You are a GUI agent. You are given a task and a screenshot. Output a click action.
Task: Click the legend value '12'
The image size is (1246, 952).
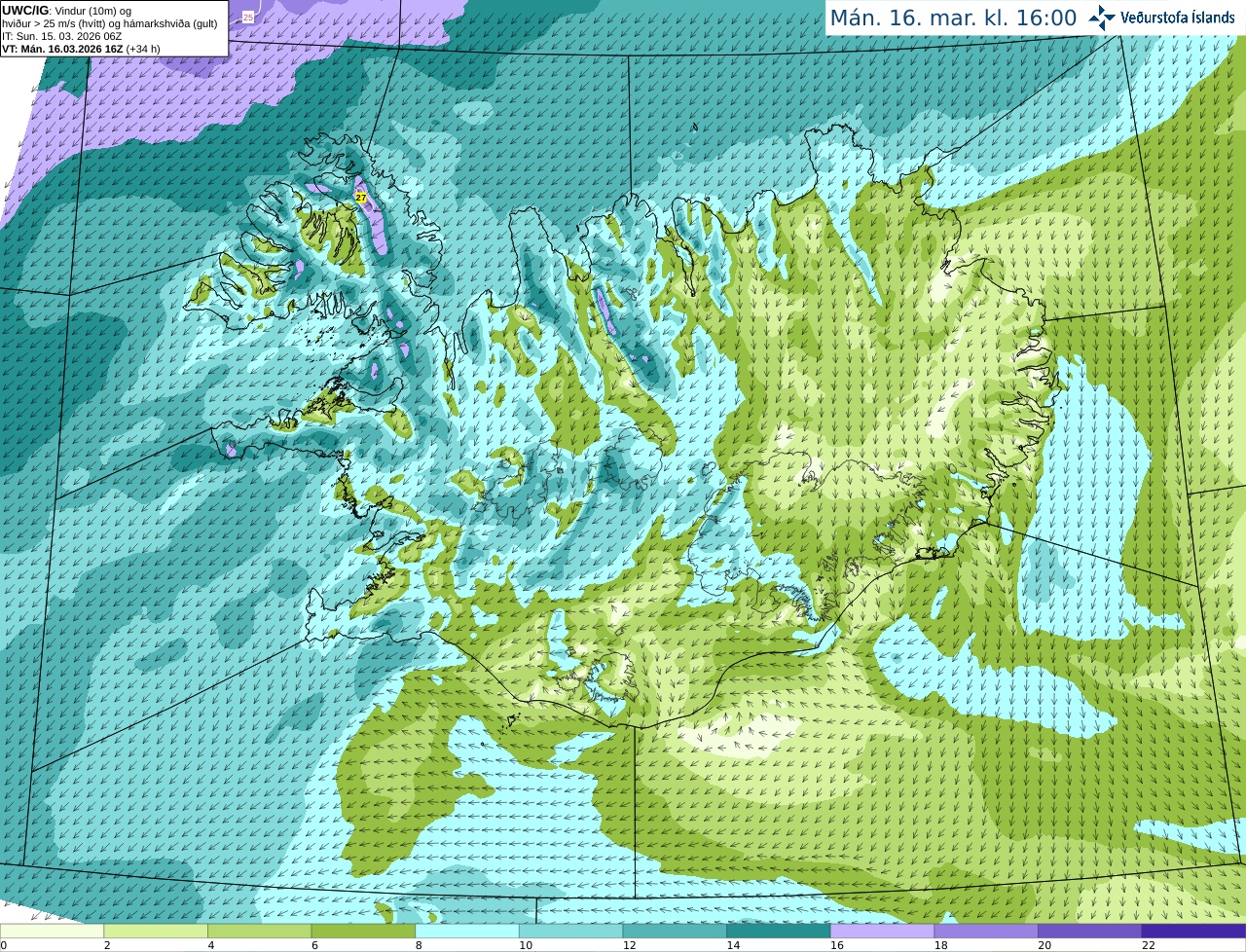pos(630,945)
